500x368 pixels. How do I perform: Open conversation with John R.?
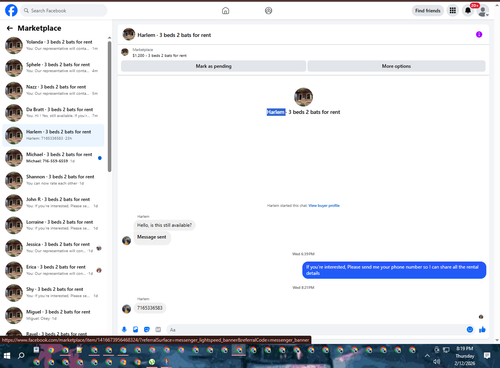click(x=53, y=203)
